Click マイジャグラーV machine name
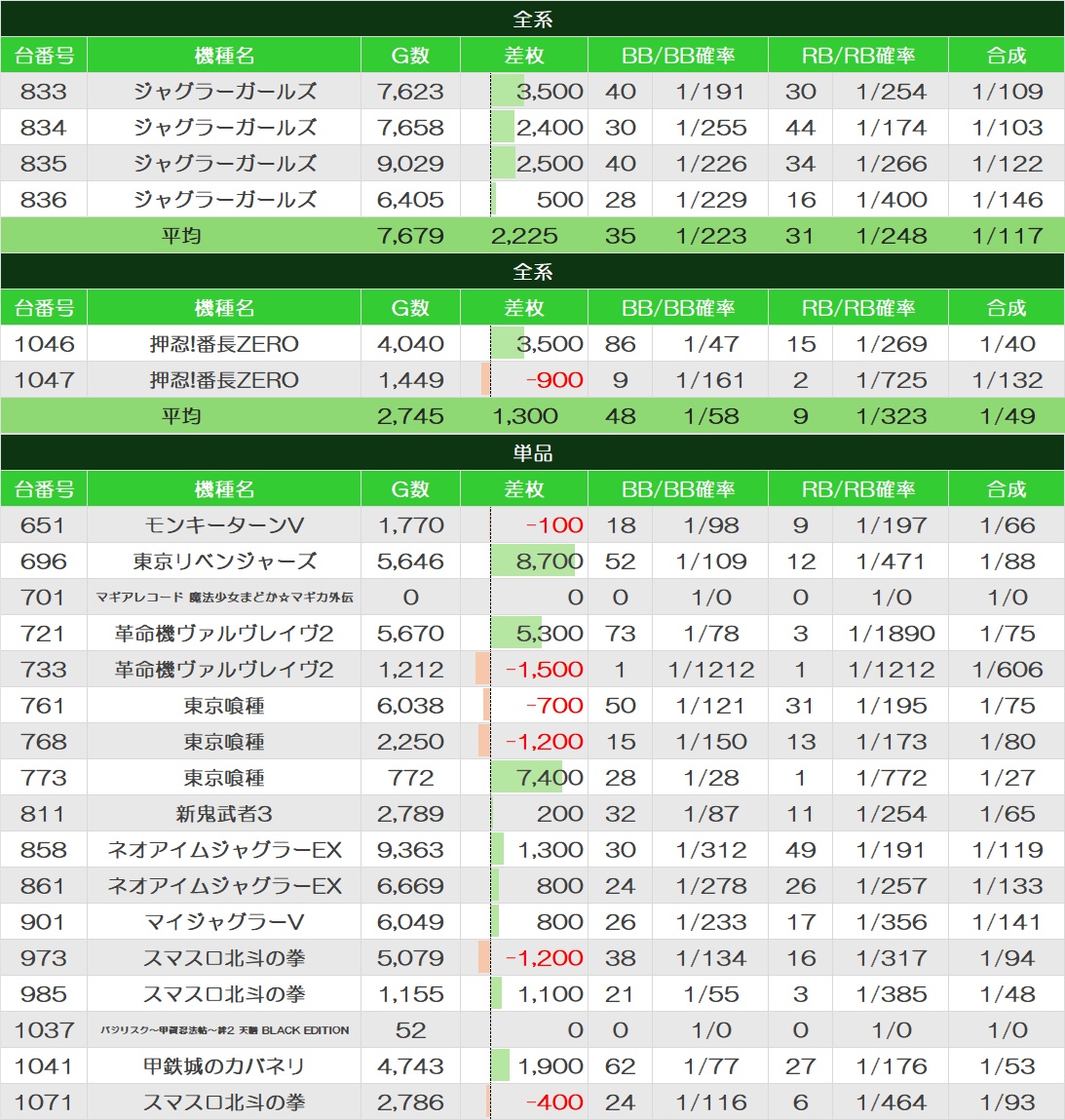 (x=224, y=921)
